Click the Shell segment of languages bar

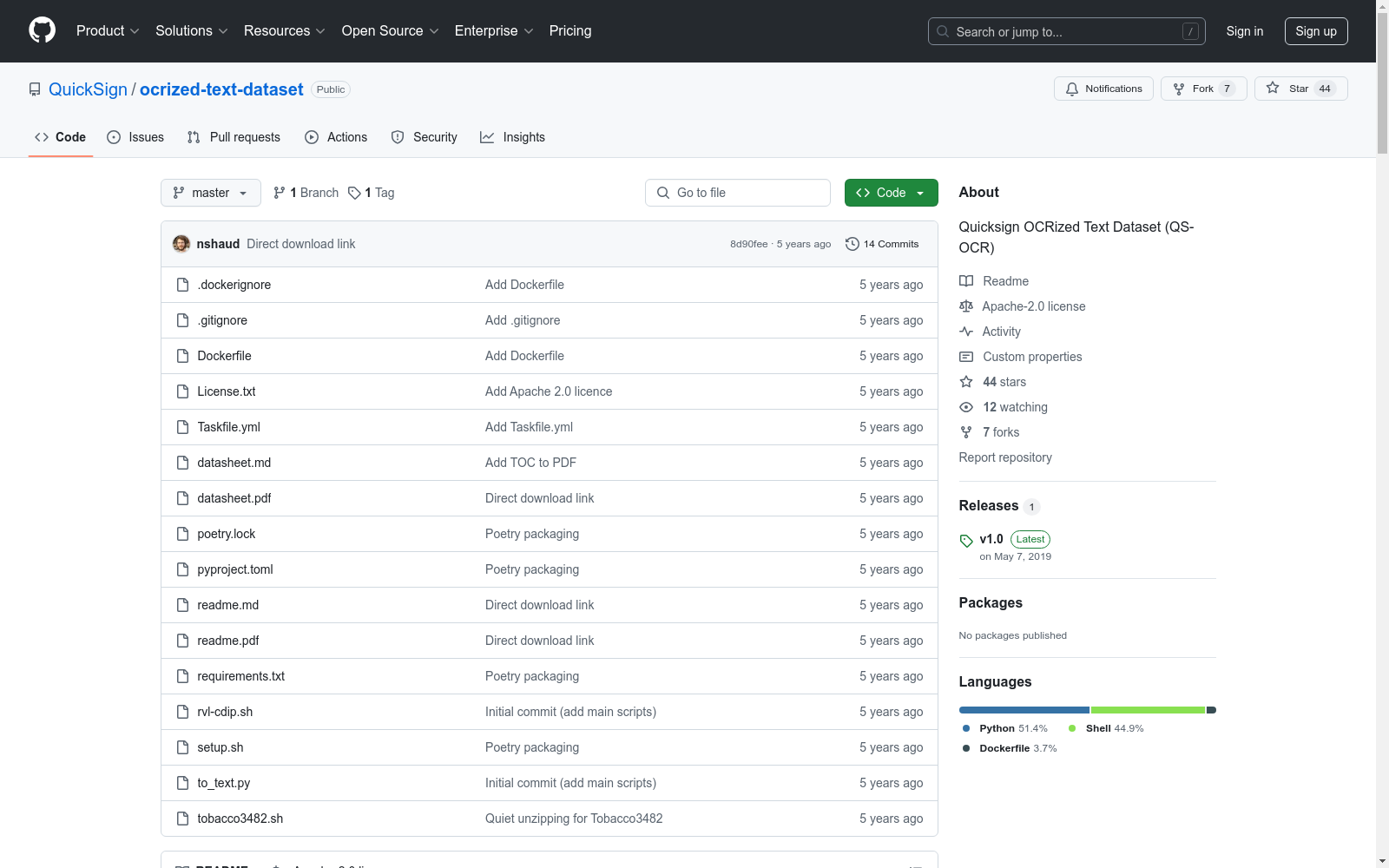[x=1149, y=710]
